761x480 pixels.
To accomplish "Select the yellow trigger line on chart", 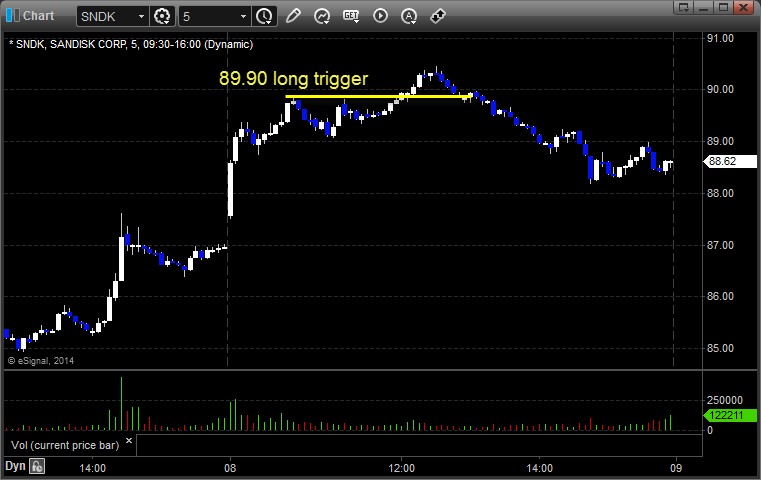I will click(x=379, y=97).
